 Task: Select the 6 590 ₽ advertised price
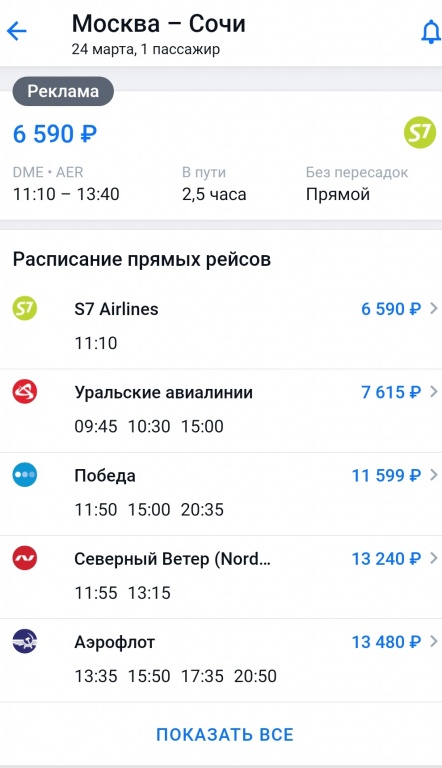tap(55, 134)
